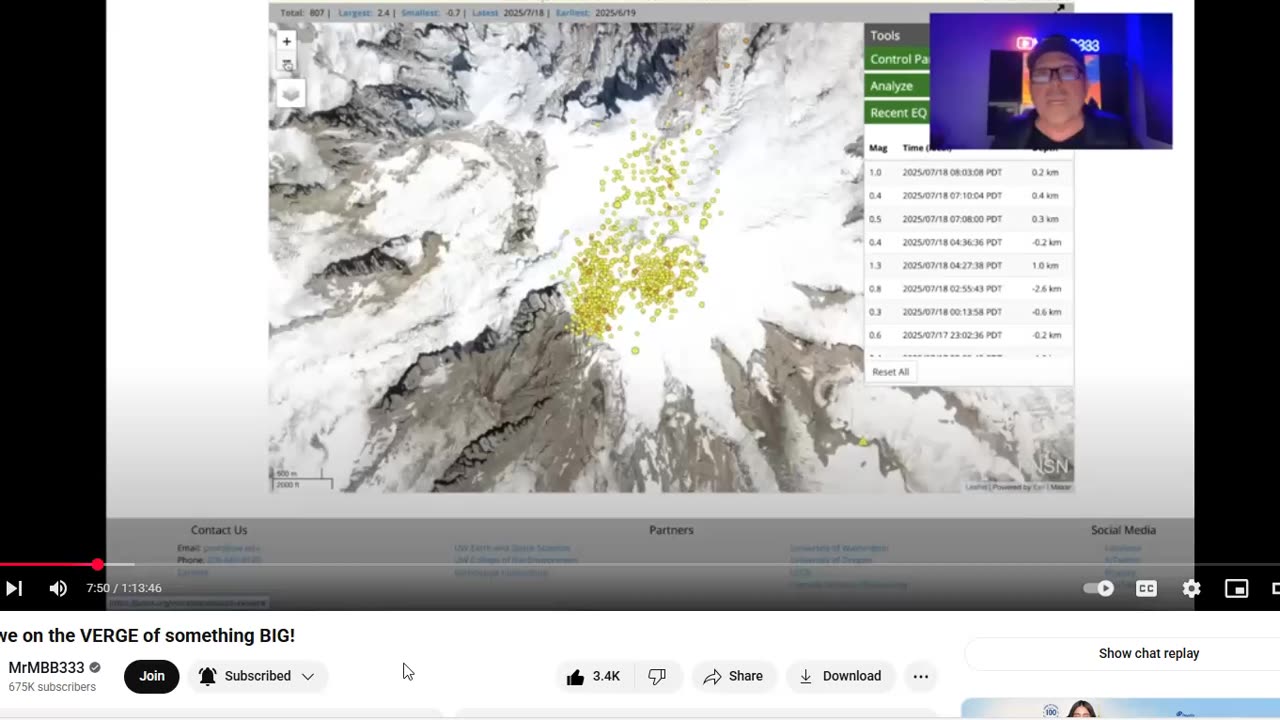The image size is (1280, 720).
Task: Click the expand arrow above the Tools panel
Action: click(1061, 8)
